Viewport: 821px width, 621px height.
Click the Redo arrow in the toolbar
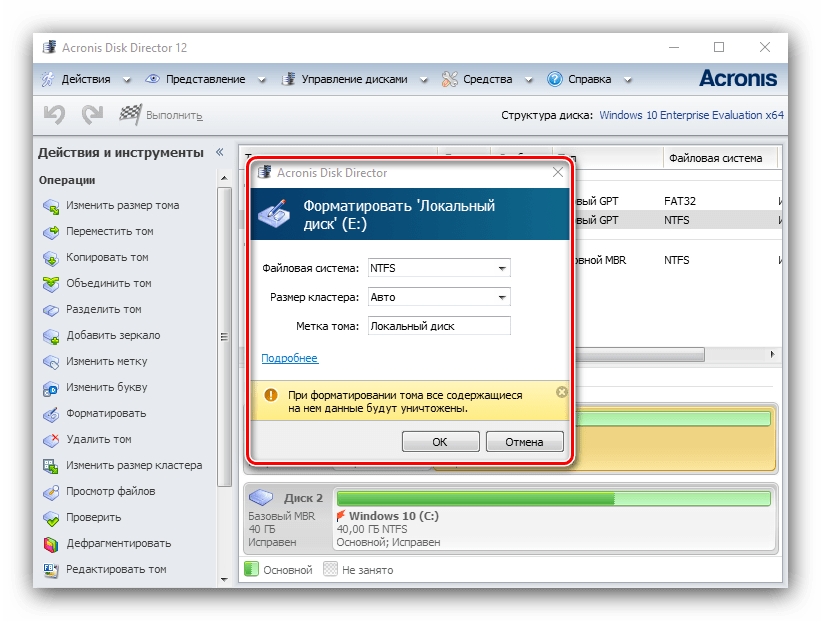pos(93,114)
